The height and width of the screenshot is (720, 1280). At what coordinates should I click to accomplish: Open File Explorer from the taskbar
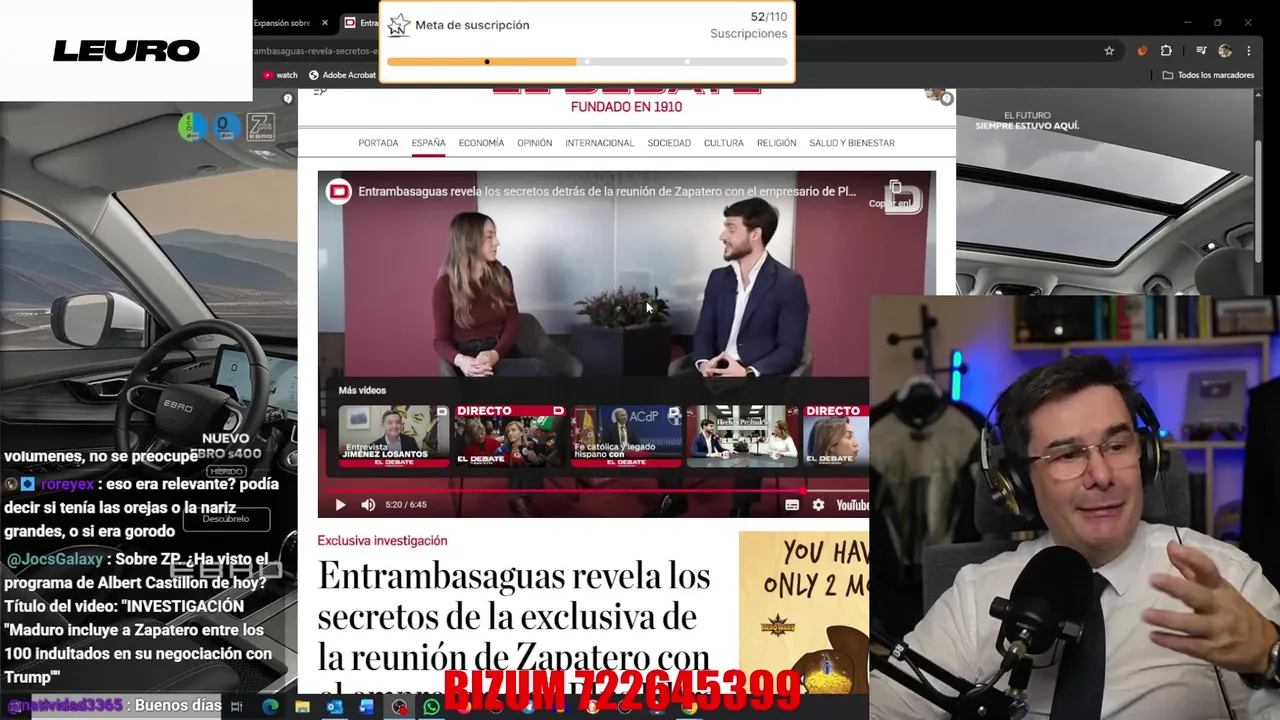point(302,707)
